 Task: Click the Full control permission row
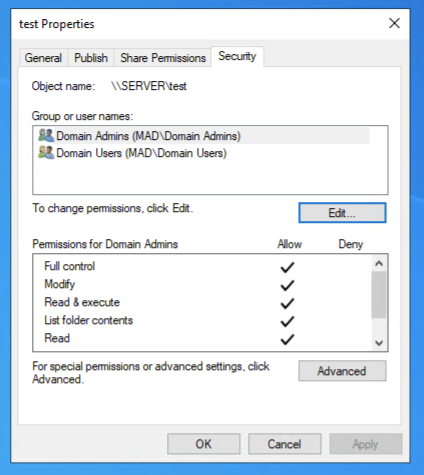click(x=202, y=266)
